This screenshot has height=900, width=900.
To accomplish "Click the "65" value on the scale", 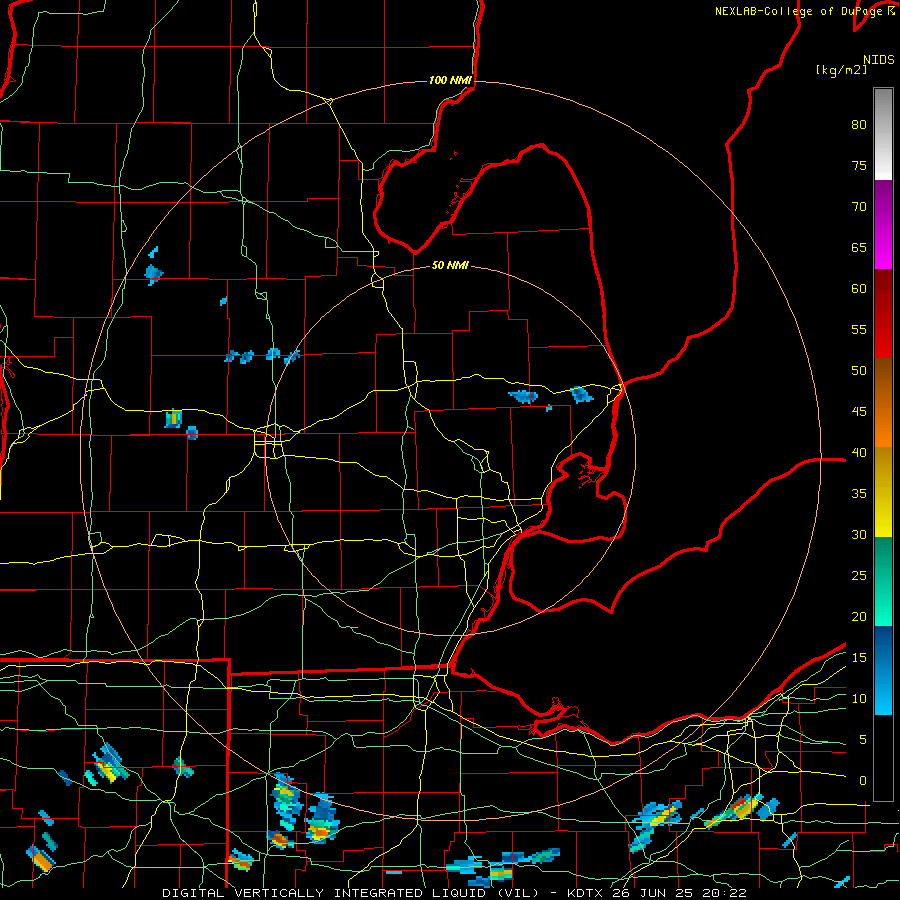I will point(859,248).
